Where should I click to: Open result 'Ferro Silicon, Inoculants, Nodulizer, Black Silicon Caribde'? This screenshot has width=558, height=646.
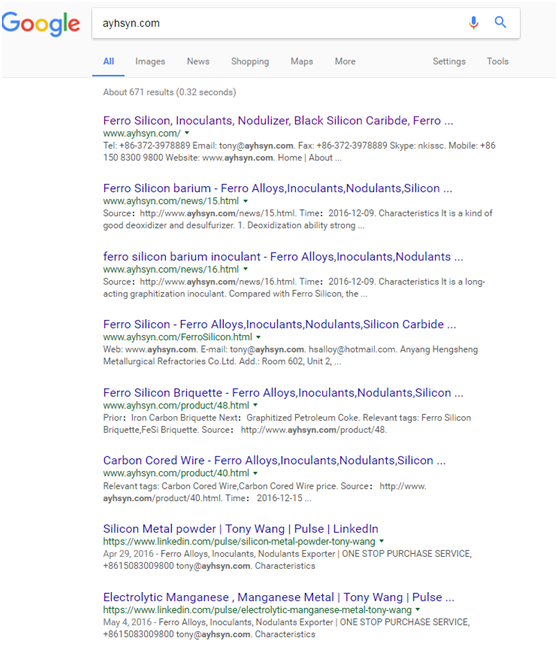pos(278,121)
